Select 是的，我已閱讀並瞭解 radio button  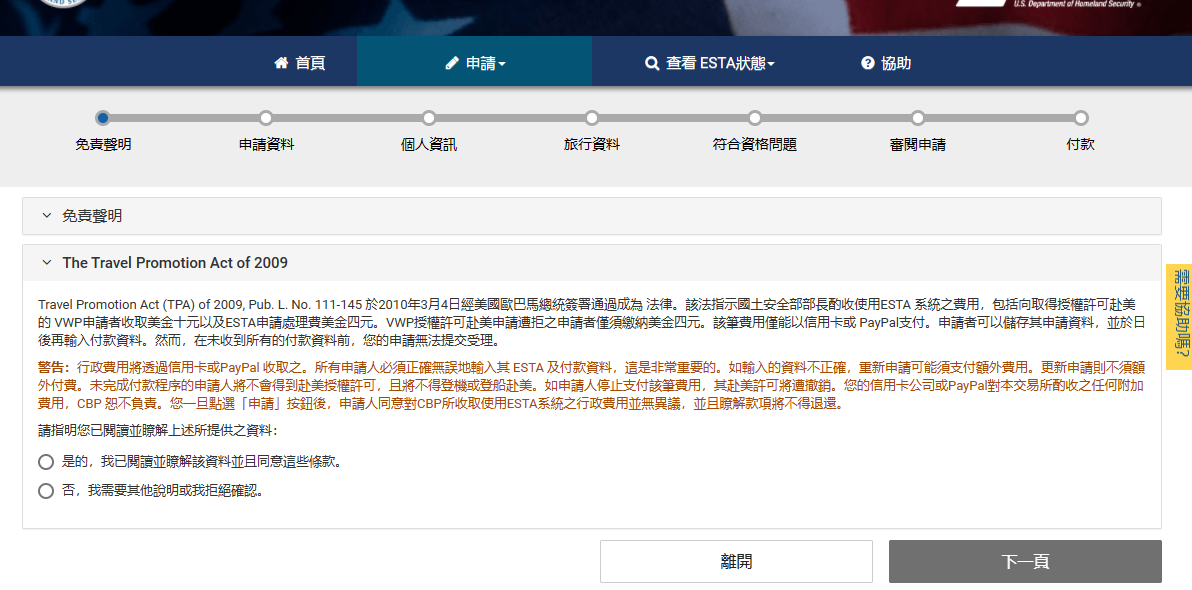click(46, 462)
